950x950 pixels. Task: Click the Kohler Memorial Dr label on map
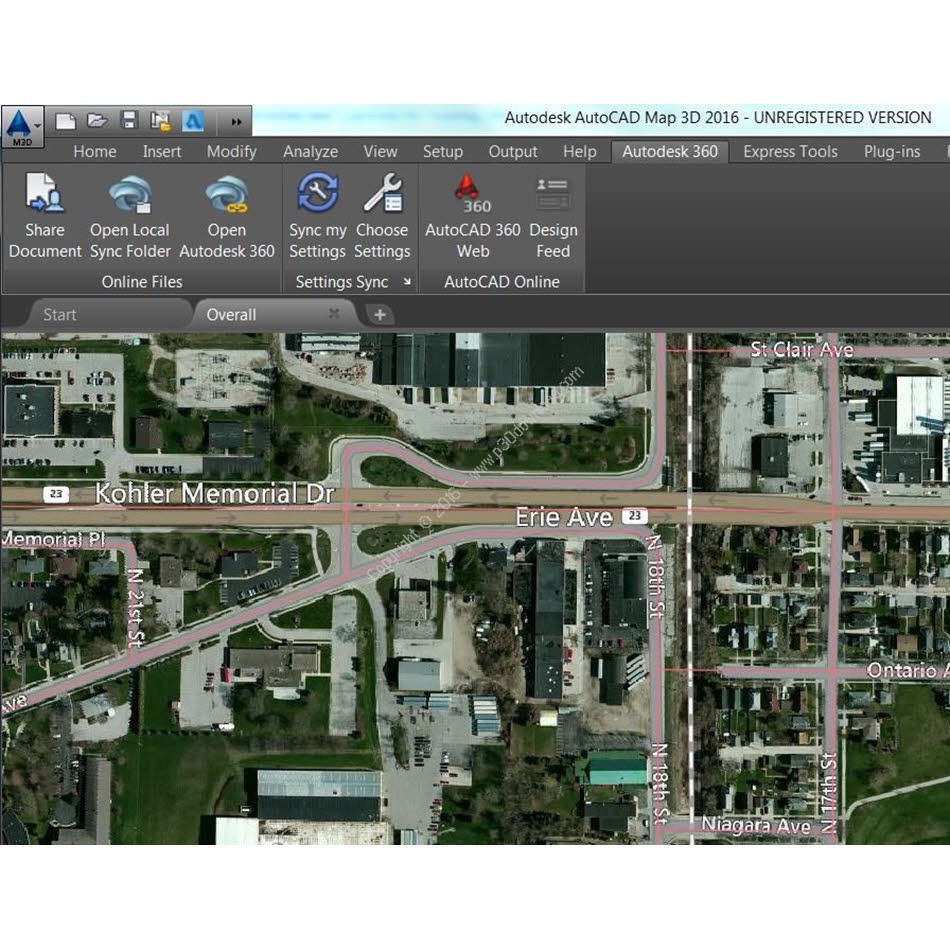point(214,494)
